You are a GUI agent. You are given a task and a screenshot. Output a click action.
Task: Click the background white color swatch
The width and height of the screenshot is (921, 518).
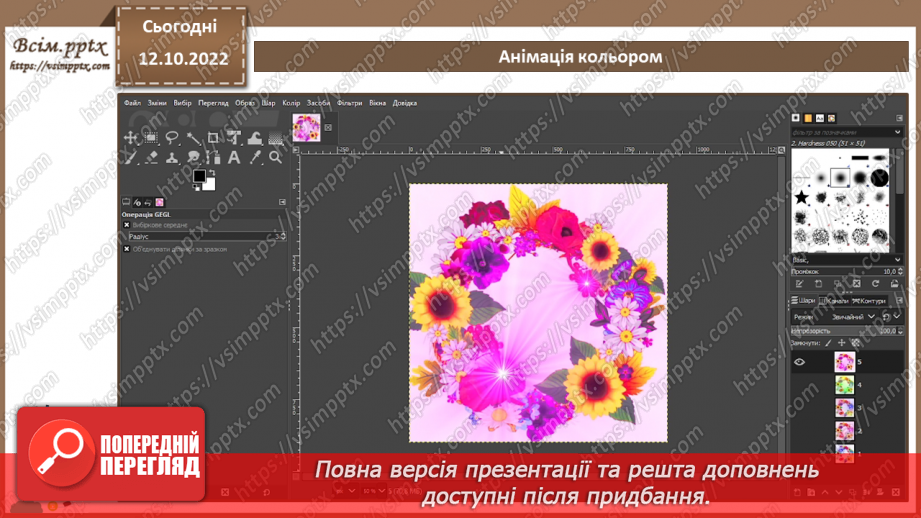click(x=210, y=185)
